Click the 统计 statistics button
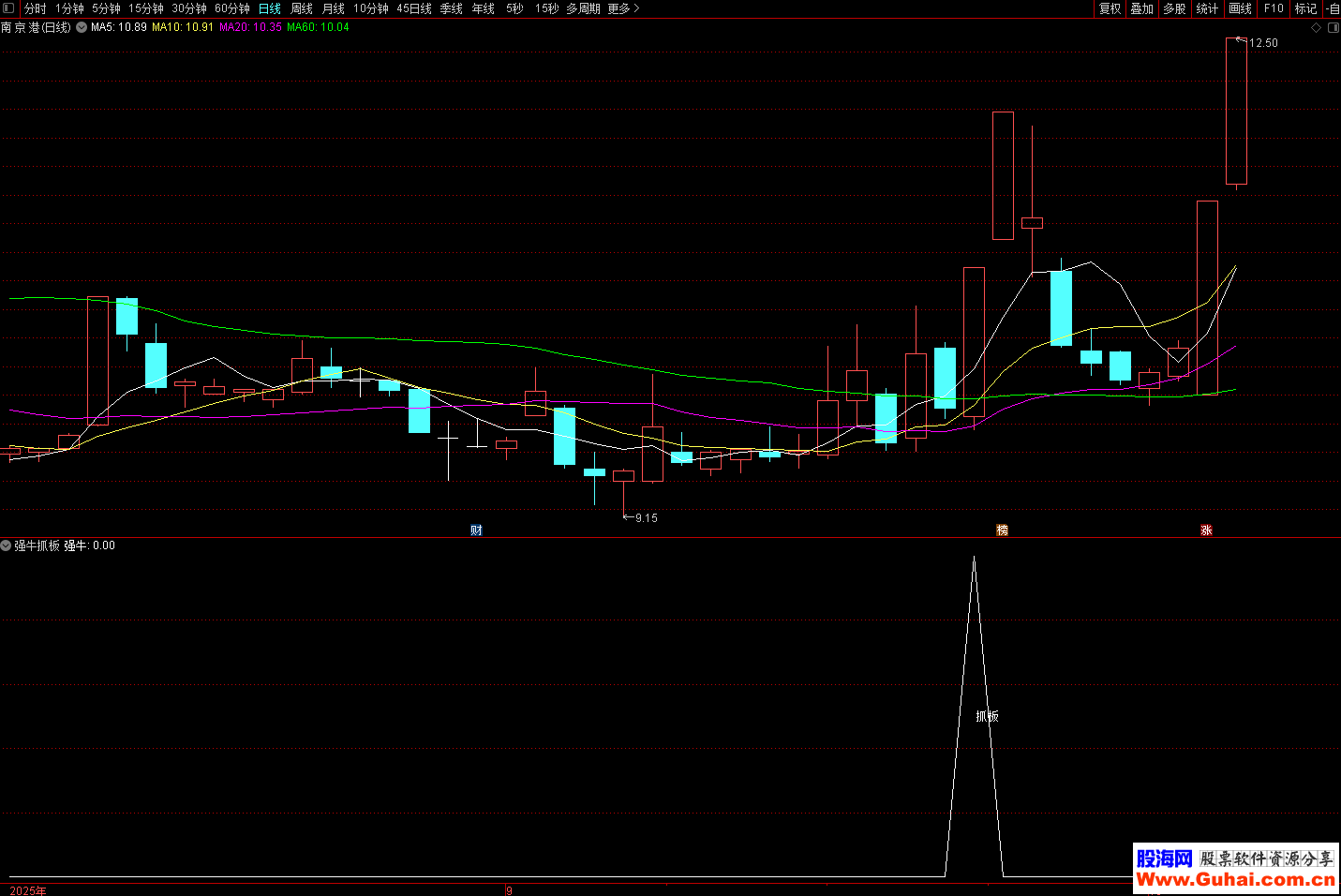This screenshot has width=1341, height=896. [x=1207, y=8]
